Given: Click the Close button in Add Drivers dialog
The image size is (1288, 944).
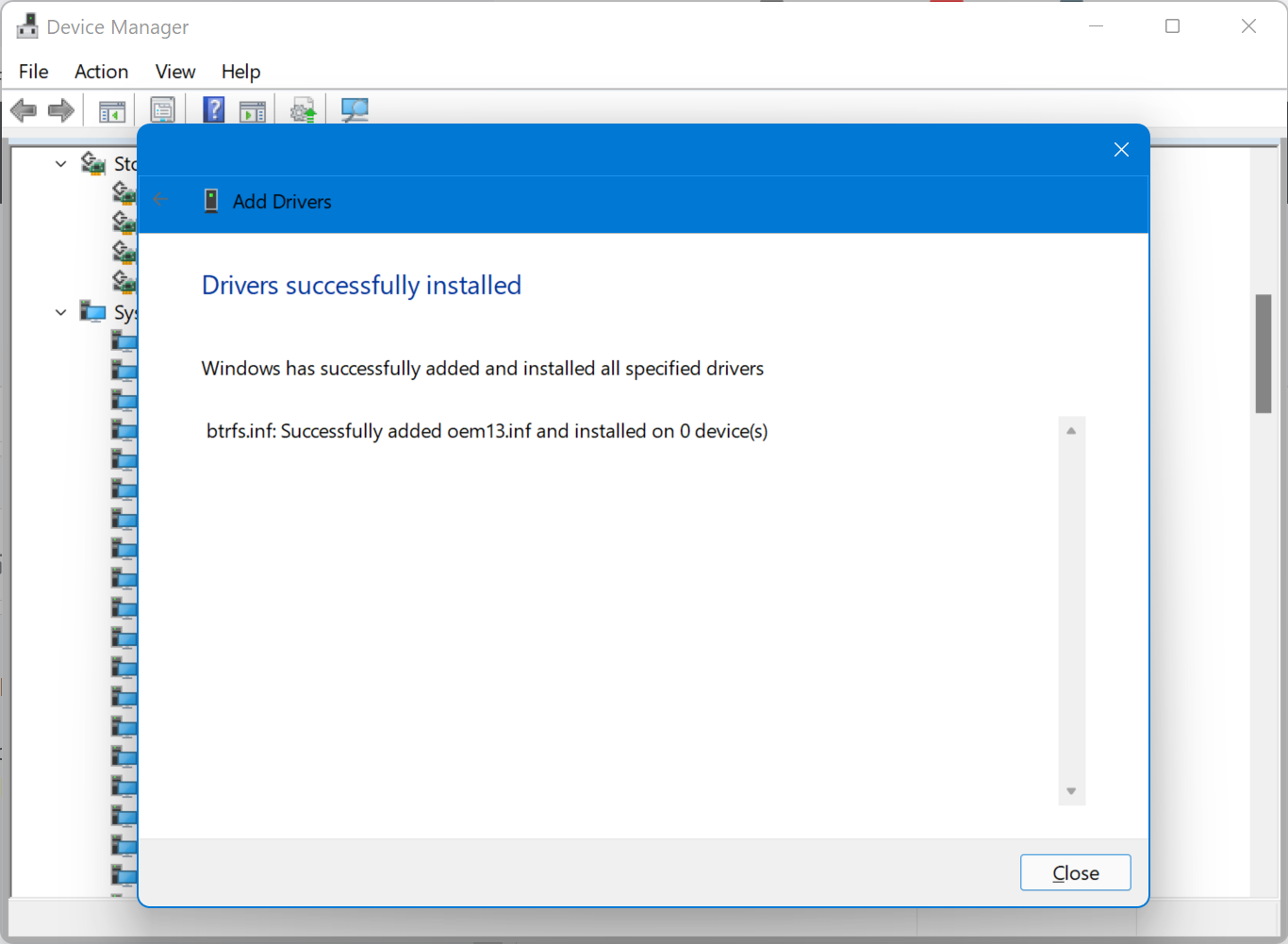Looking at the screenshot, I should 1075,873.
